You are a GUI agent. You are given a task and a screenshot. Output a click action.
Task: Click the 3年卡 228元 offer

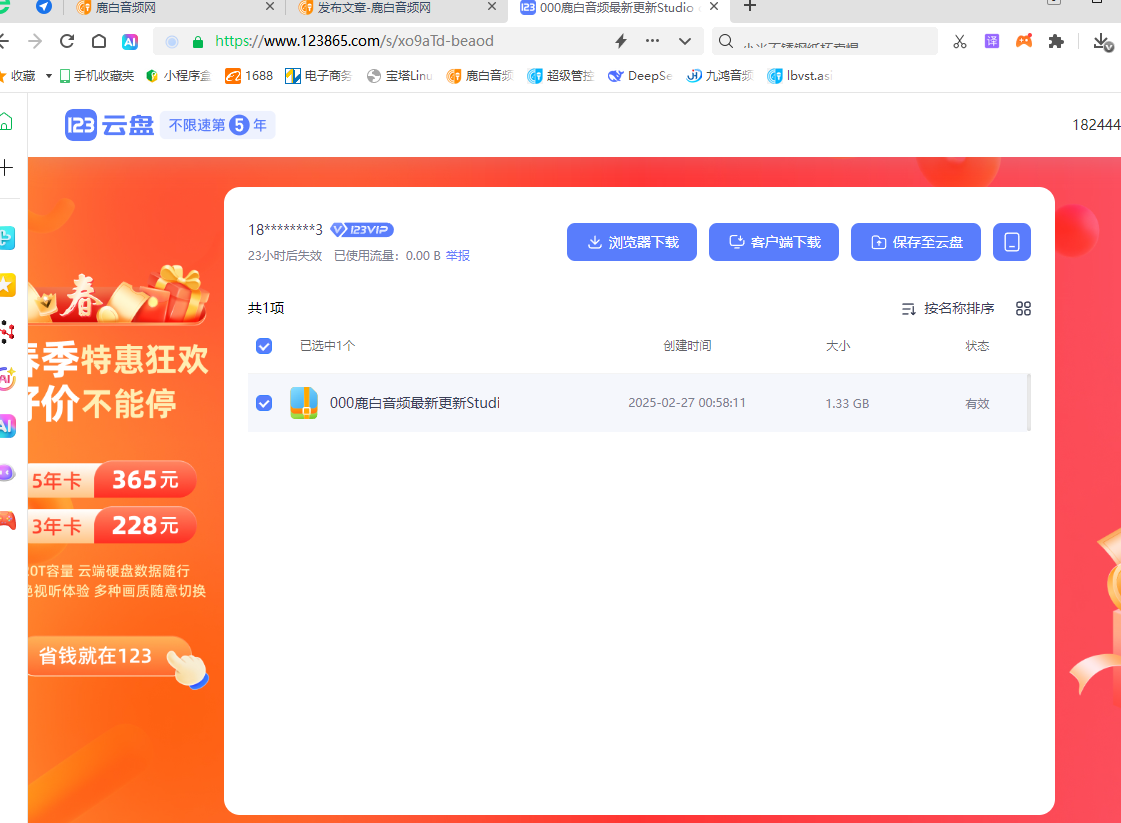112,526
